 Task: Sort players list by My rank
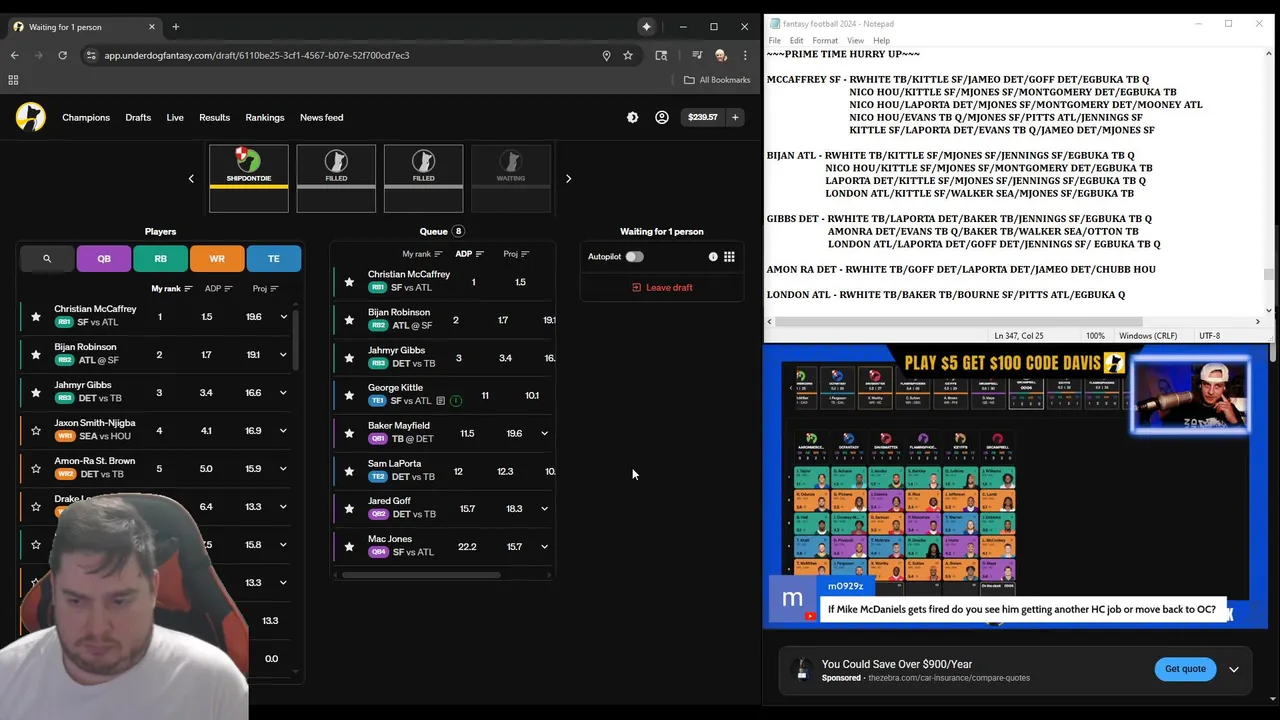click(172, 289)
